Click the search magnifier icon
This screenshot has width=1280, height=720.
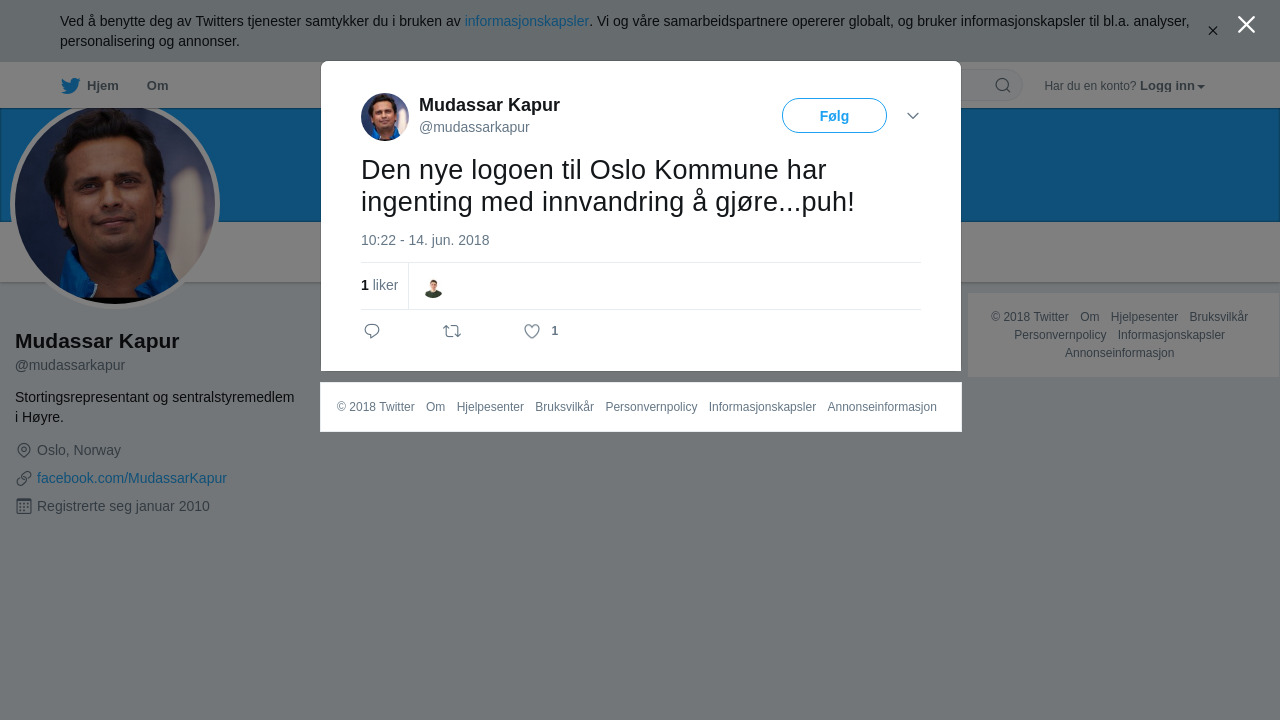click(1003, 85)
